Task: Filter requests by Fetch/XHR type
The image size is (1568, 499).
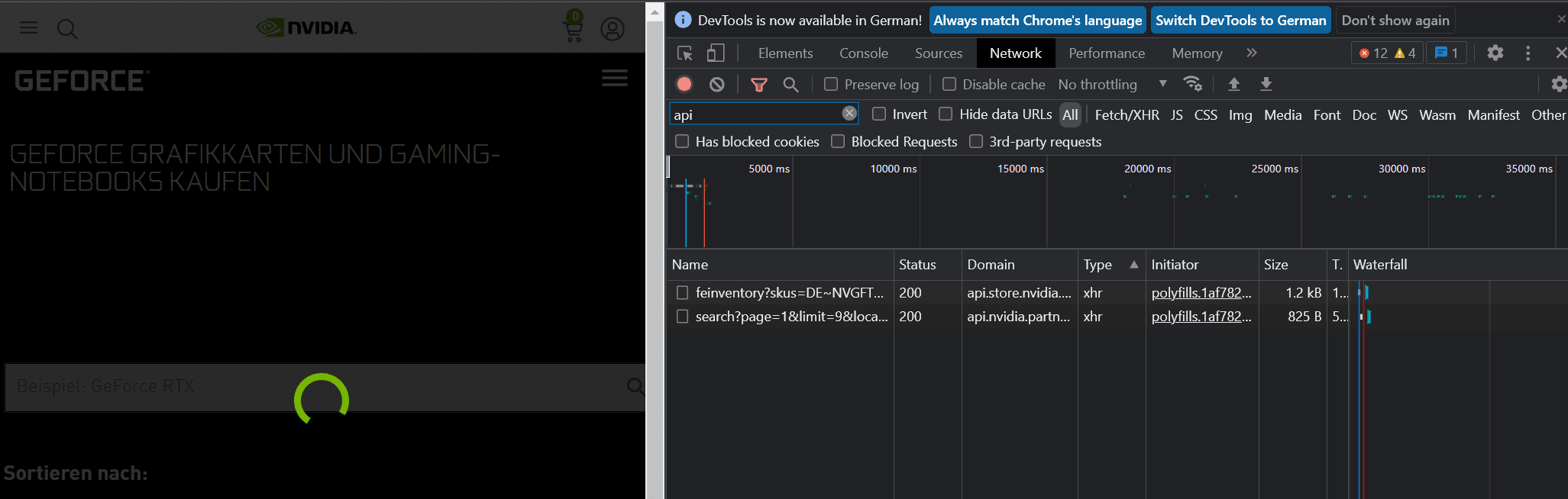Action: 1127,114
